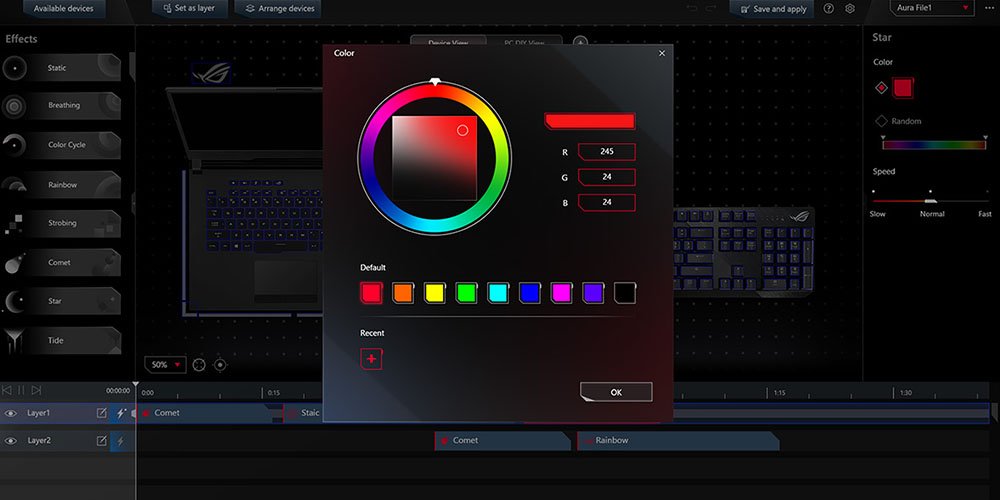Open the help question mark icon
The image size is (1000, 500).
coord(829,9)
